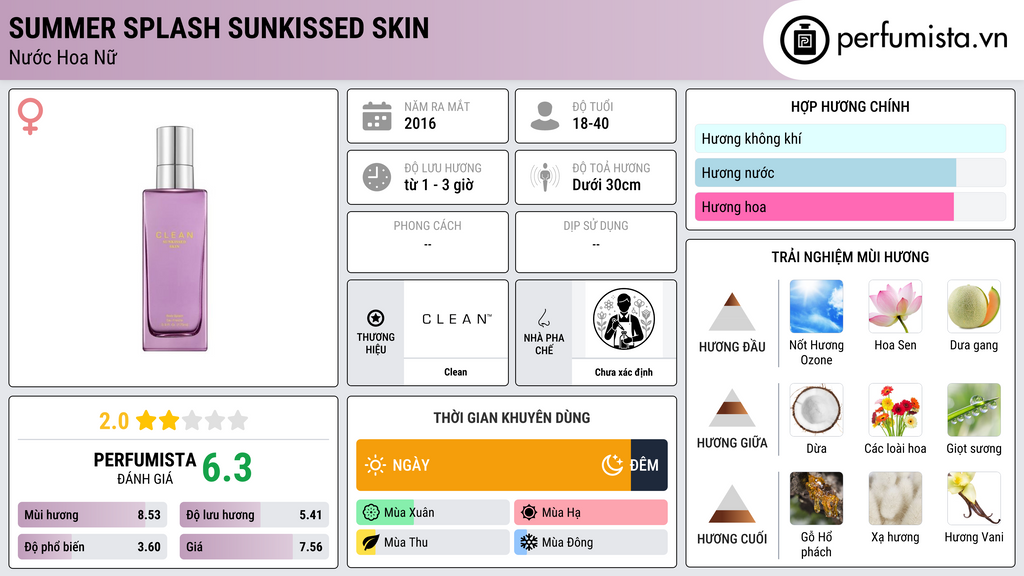Click the Hương đầu pyramid icon
1024x576 pixels.
click(732, 312)
